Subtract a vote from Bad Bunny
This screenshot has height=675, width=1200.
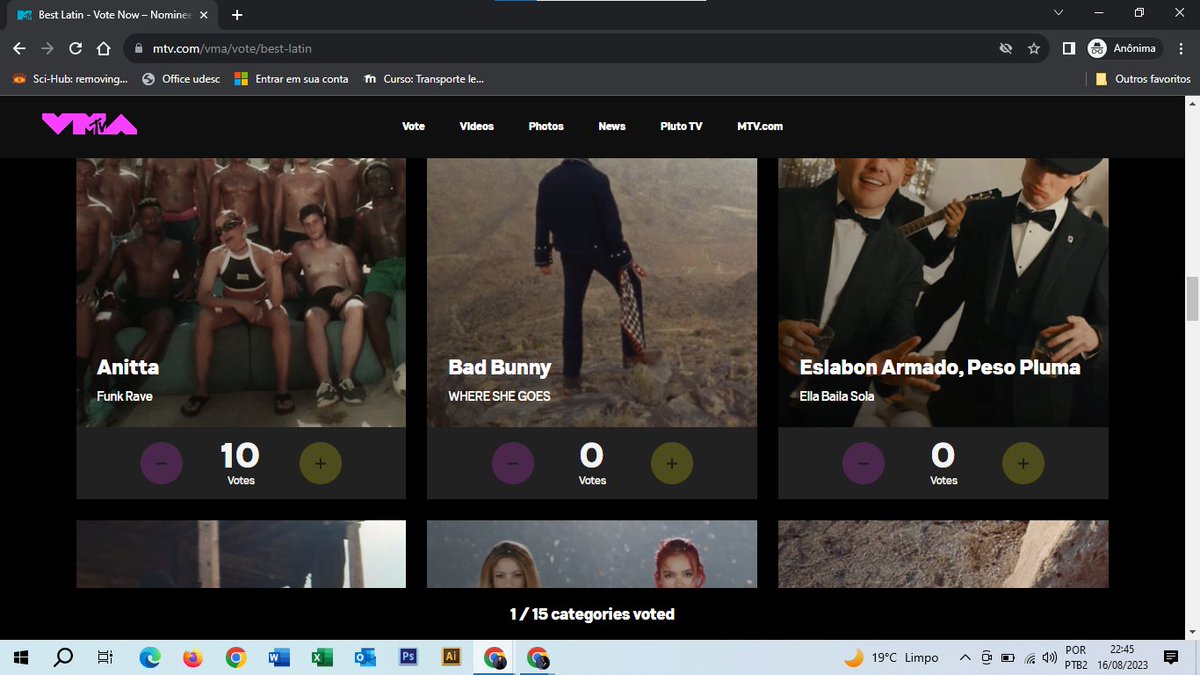[513, 463]
